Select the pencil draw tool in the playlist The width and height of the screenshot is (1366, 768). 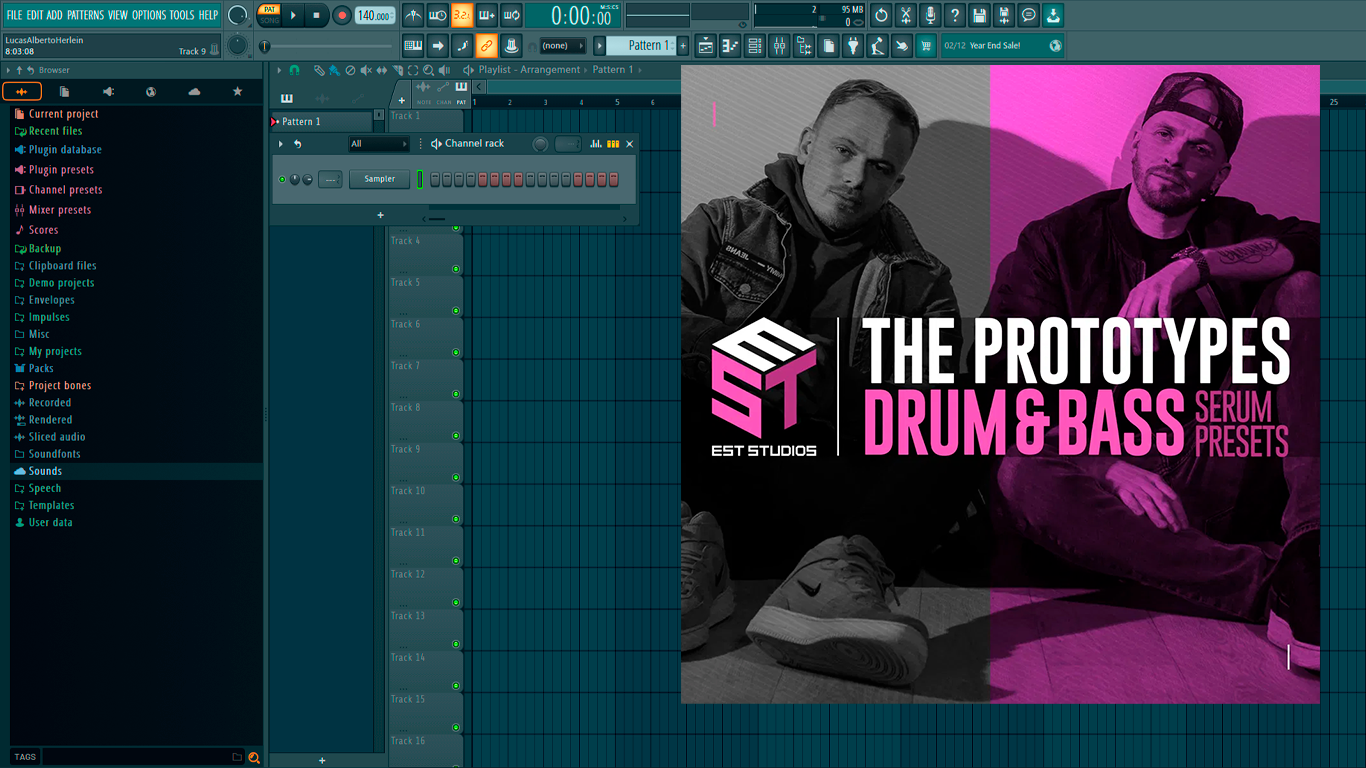click(x=319, y=70)
